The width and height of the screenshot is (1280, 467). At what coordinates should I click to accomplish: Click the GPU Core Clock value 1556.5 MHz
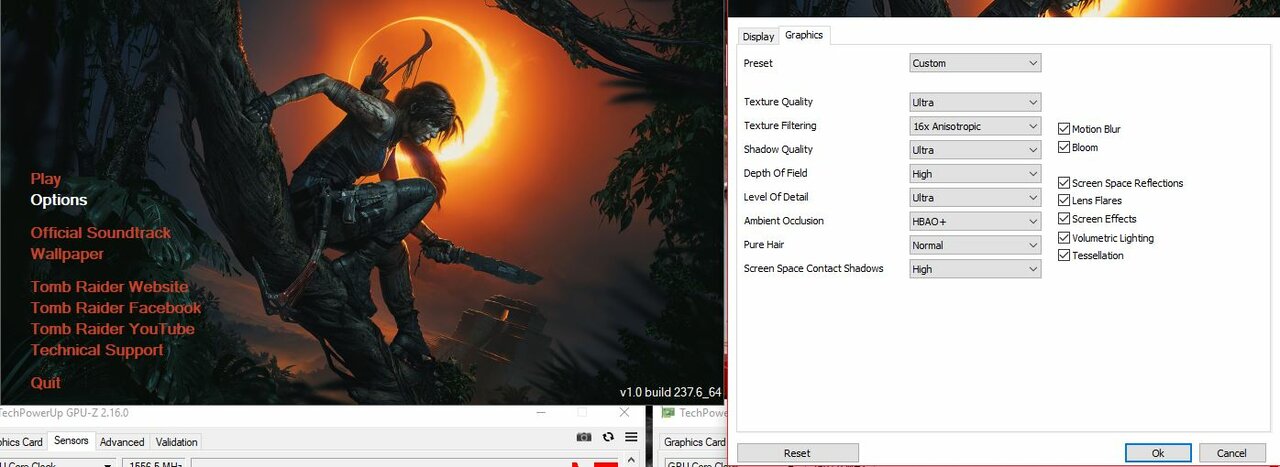pyautogui.click(x=153, y=463)
